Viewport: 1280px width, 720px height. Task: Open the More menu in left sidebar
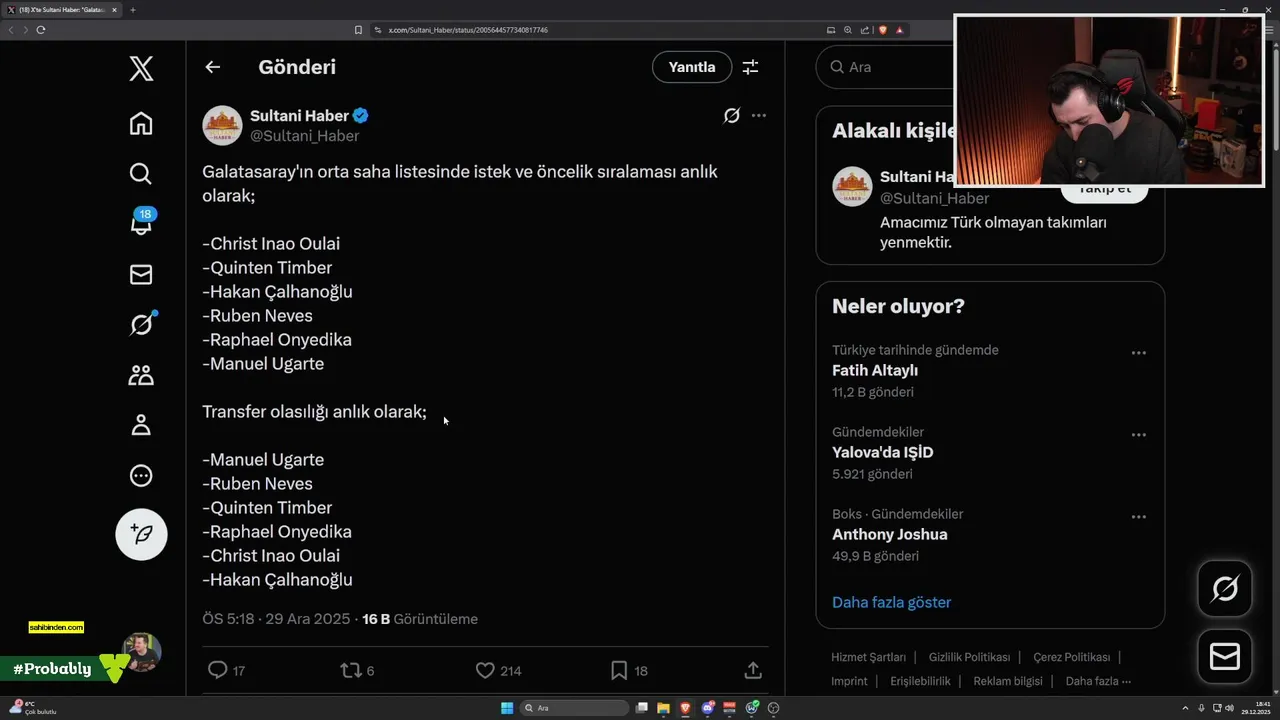[x=141, y=475]
